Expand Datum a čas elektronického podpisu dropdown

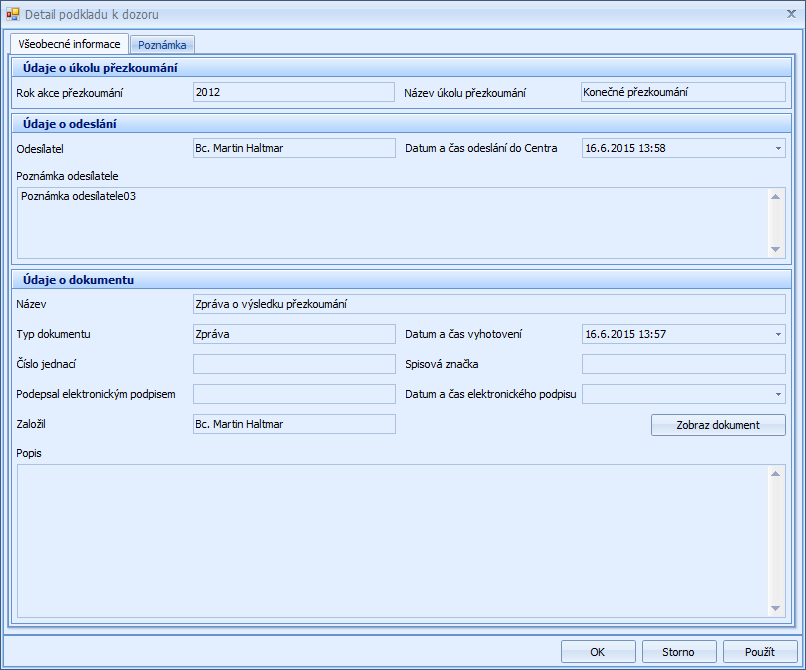click(x=778, y=394)
